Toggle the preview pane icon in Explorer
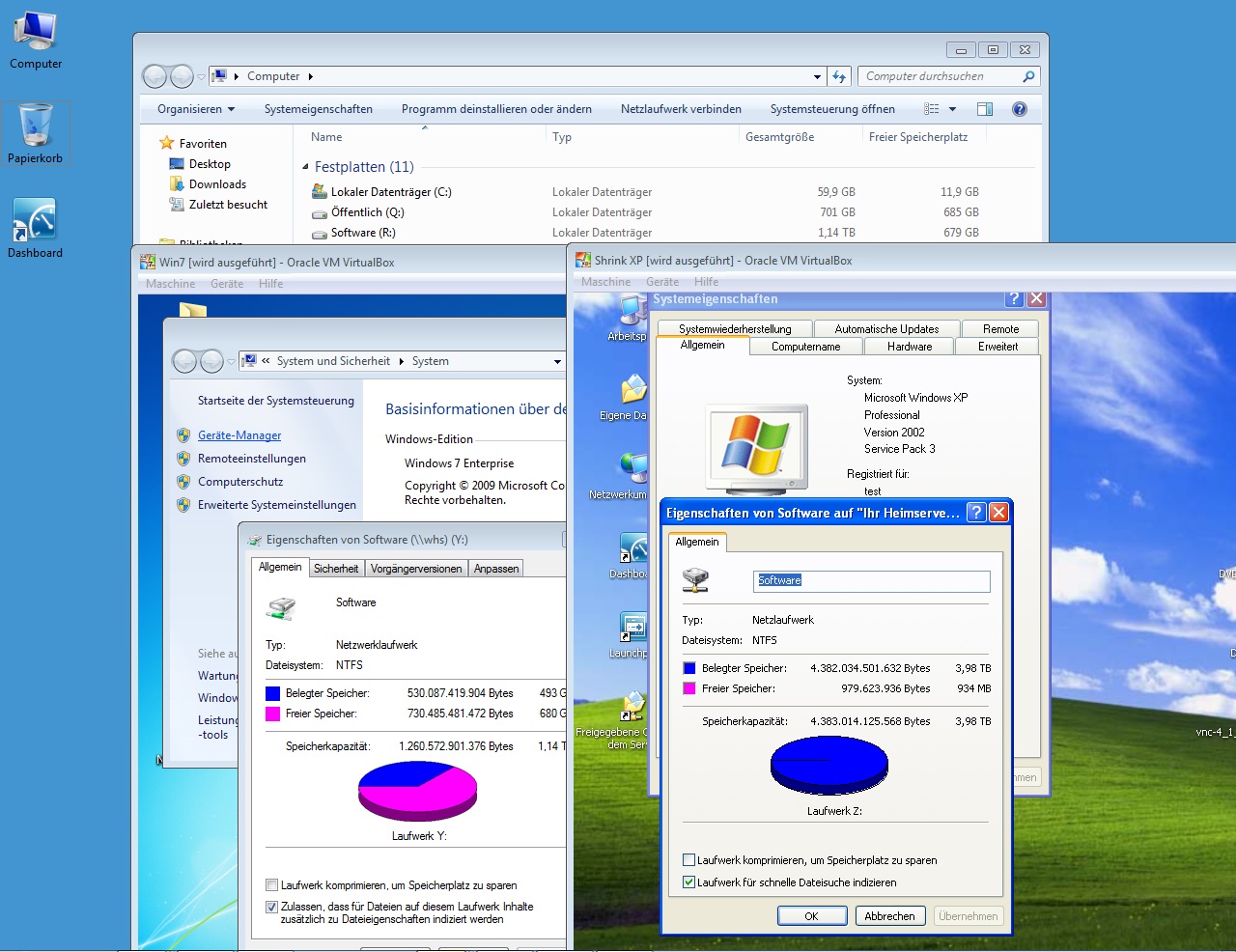 (985, 109)
